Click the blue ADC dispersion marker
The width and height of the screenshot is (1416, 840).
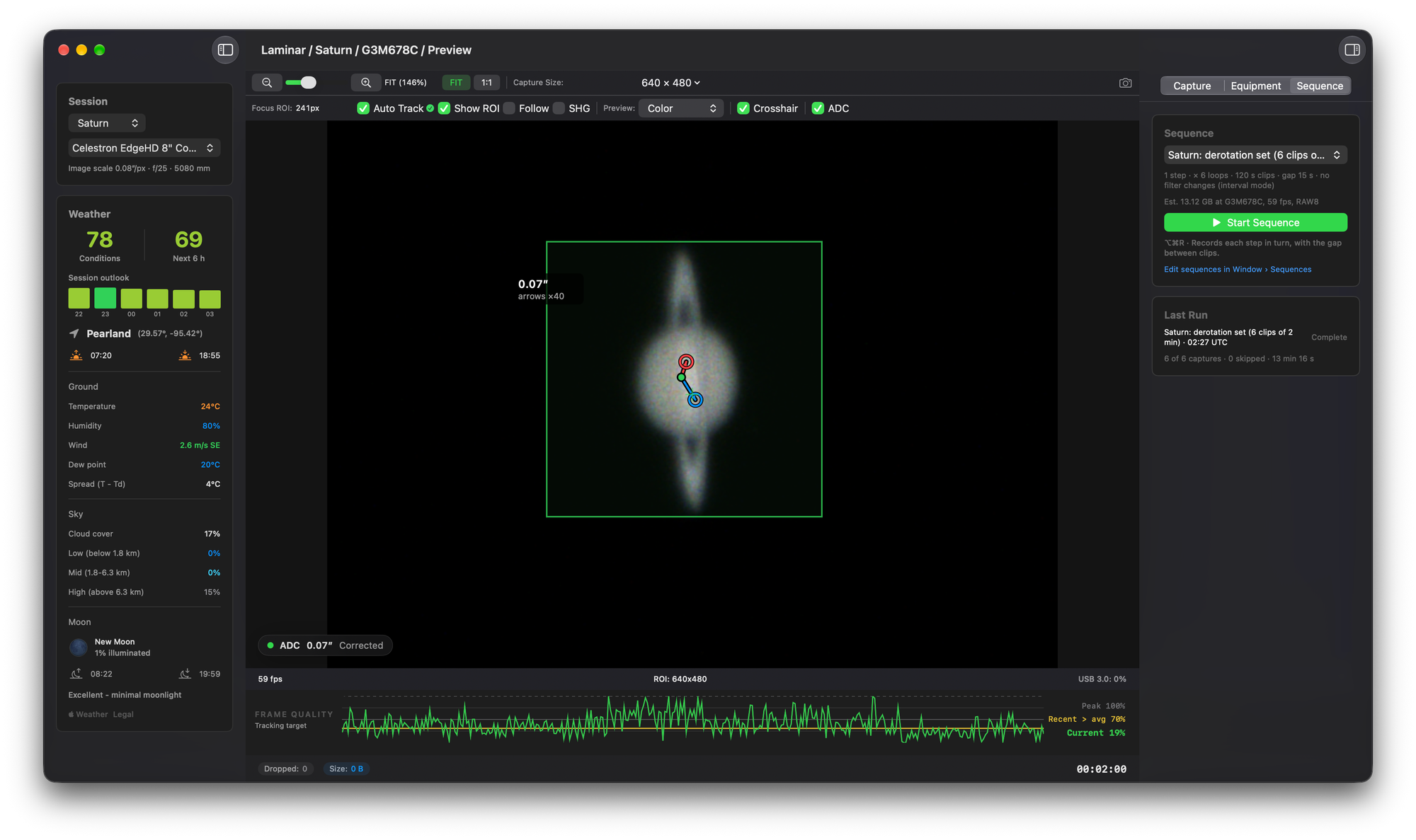coord(695,400)
